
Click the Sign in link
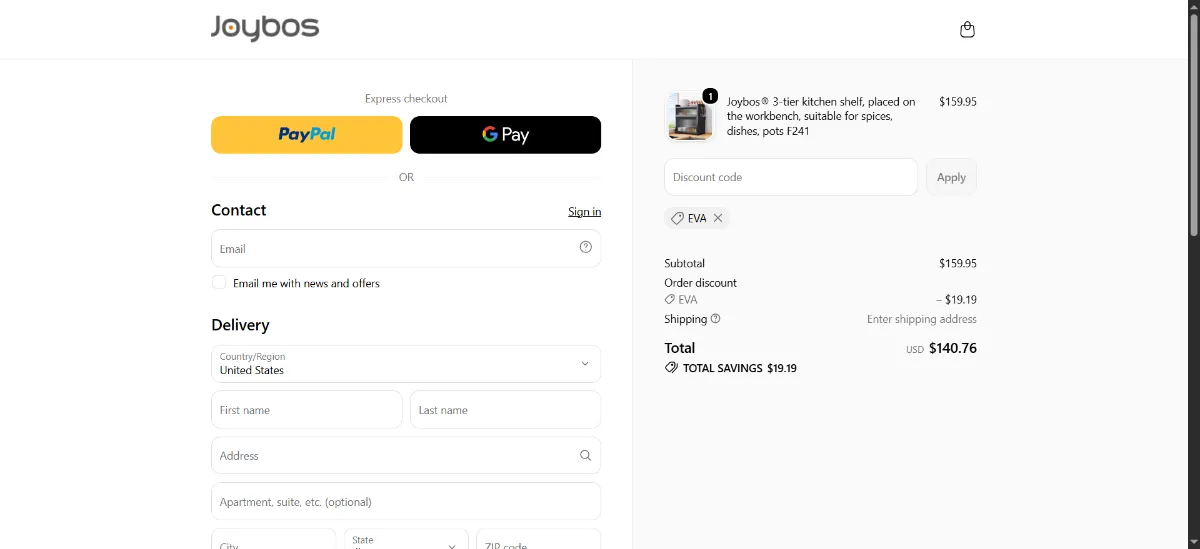click(x=585, y=212)
